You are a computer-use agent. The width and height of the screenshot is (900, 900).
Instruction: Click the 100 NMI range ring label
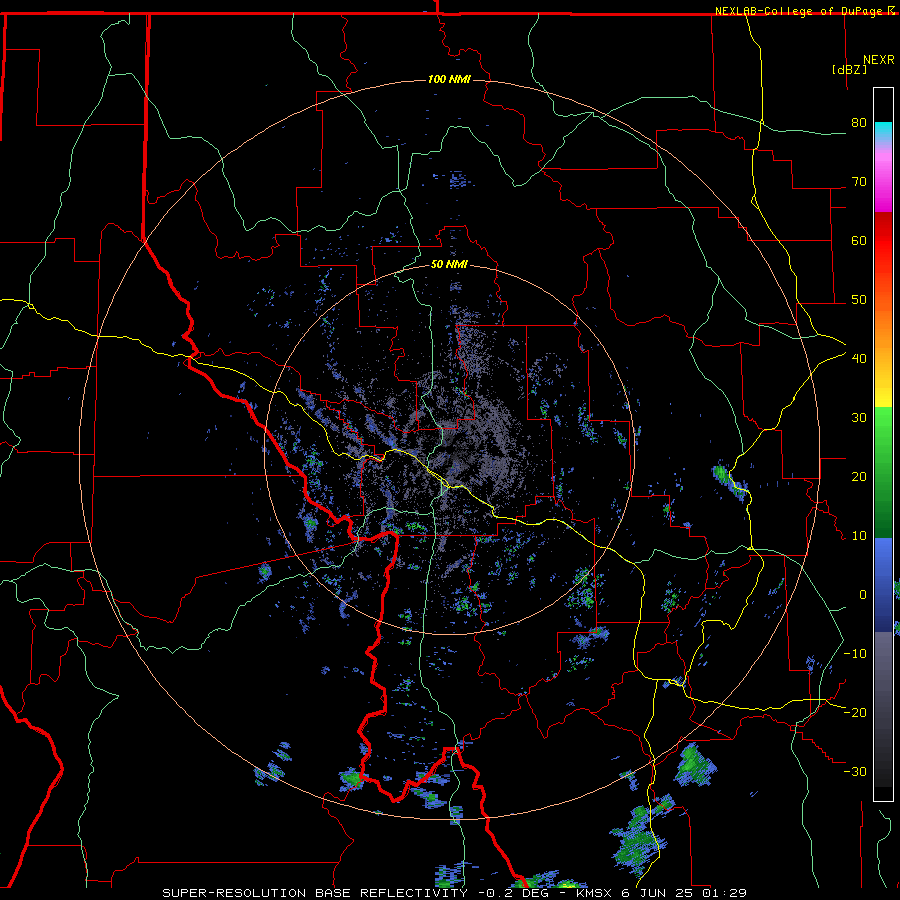point(449,79)
